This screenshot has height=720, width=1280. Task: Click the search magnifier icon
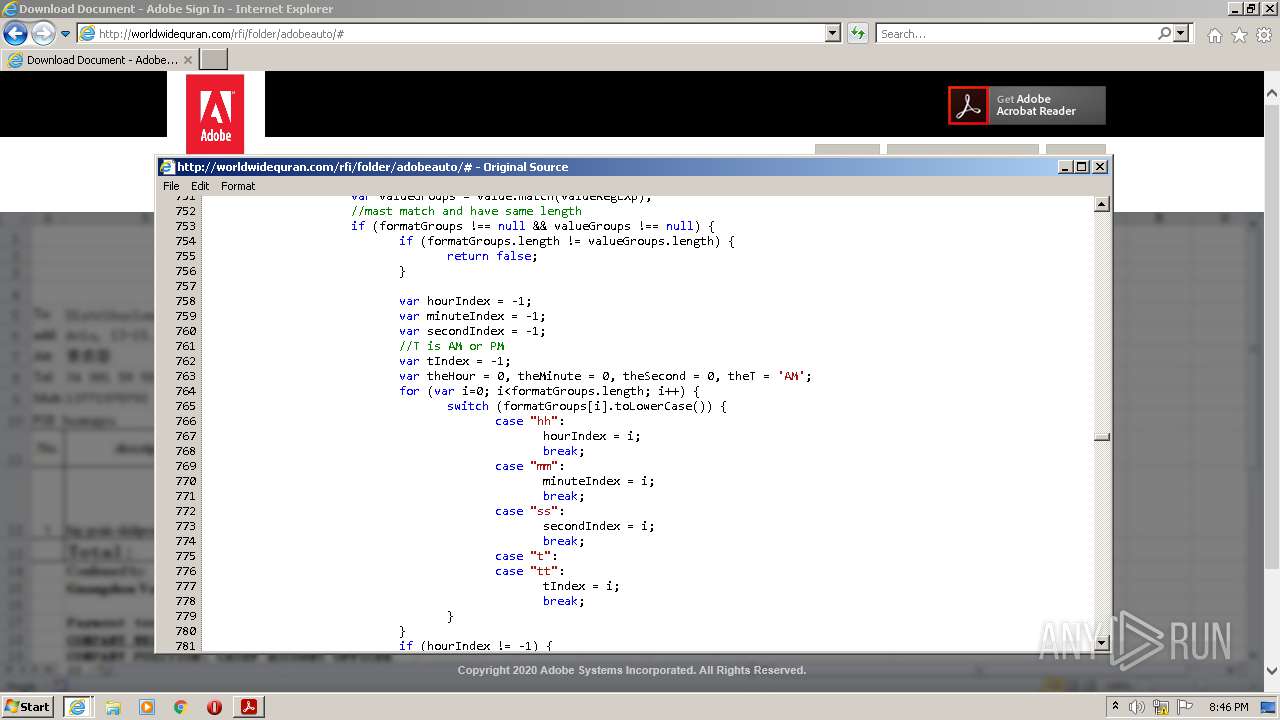point(1164,34)
